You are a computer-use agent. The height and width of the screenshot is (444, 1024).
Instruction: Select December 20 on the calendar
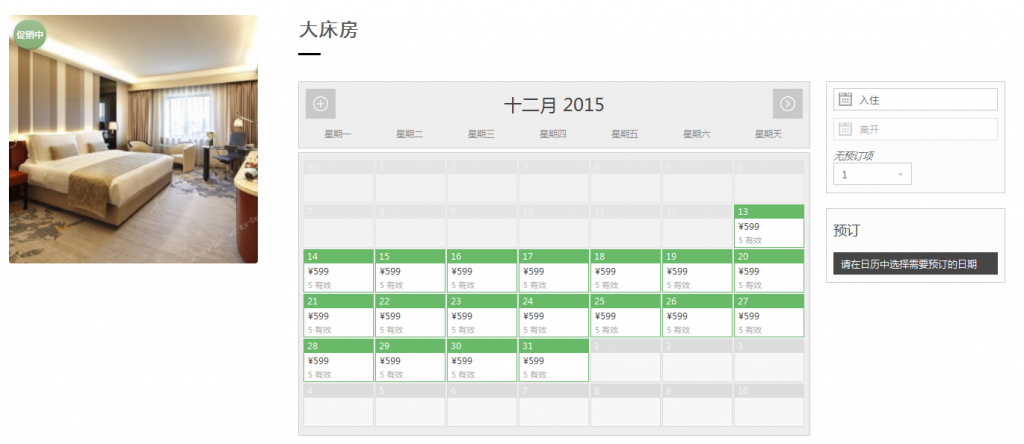(x=769, y=271)
